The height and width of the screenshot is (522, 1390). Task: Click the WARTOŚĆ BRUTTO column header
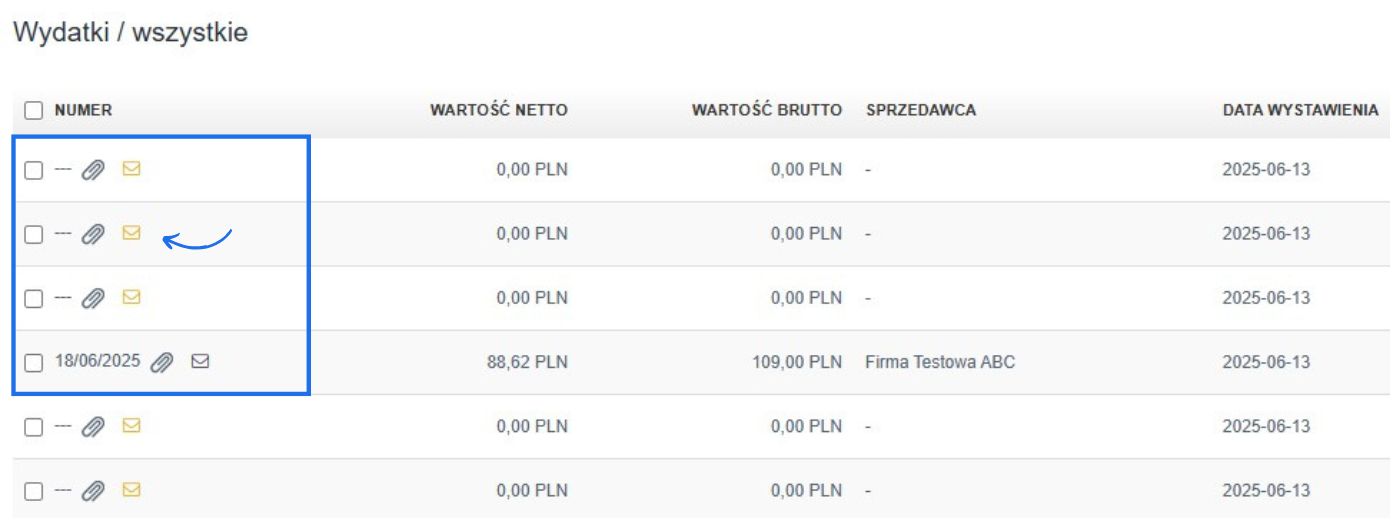(766, 110)
